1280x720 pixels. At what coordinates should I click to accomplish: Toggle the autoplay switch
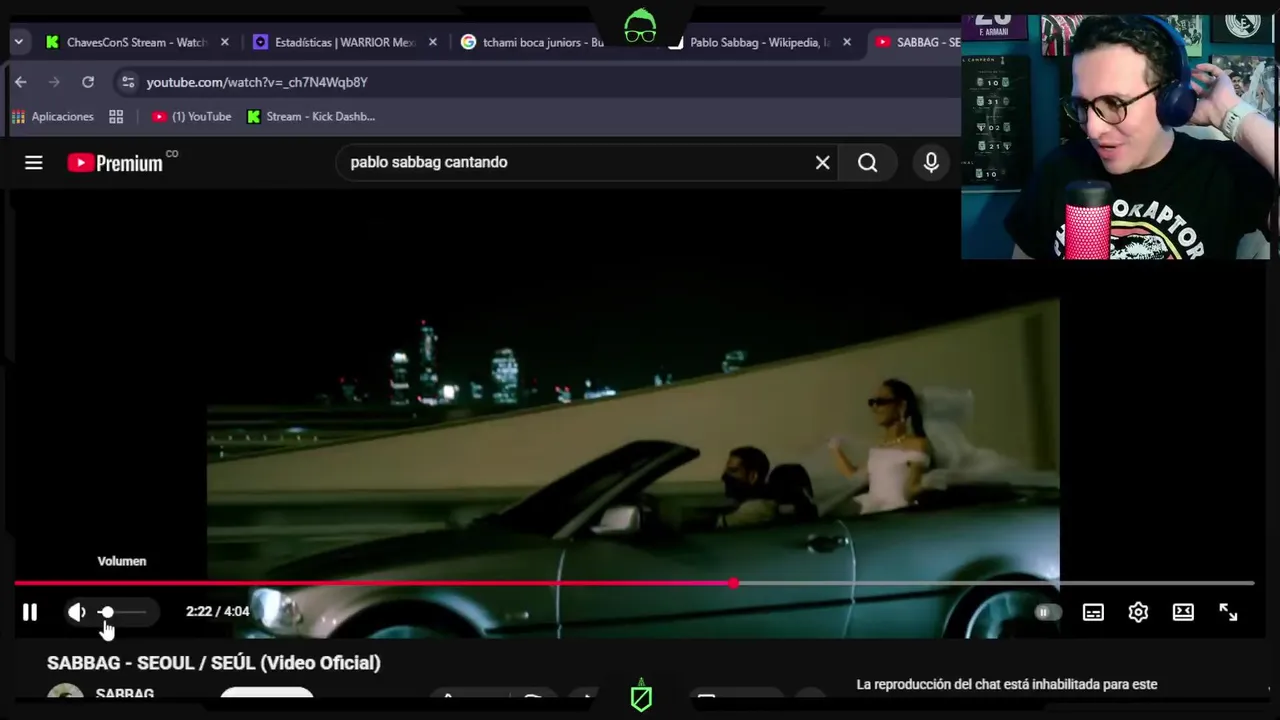[1046, 612]
